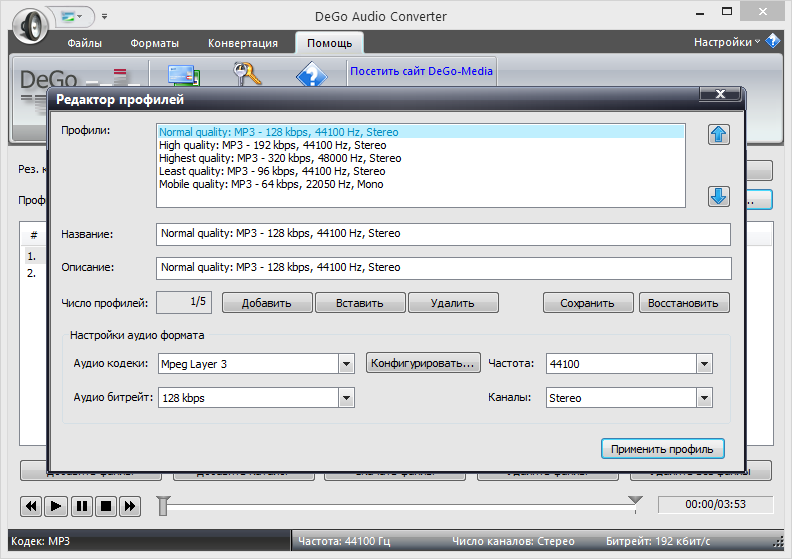Select Least quality 96 kbps profile
Image resolution: width=792 pixels, height=559 pixels.
[421, 171]
